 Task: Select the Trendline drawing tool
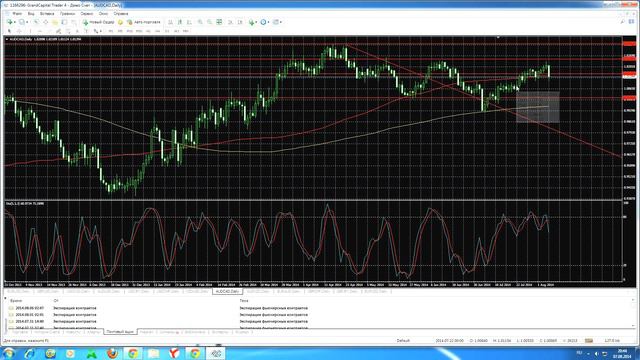[49, 31]
